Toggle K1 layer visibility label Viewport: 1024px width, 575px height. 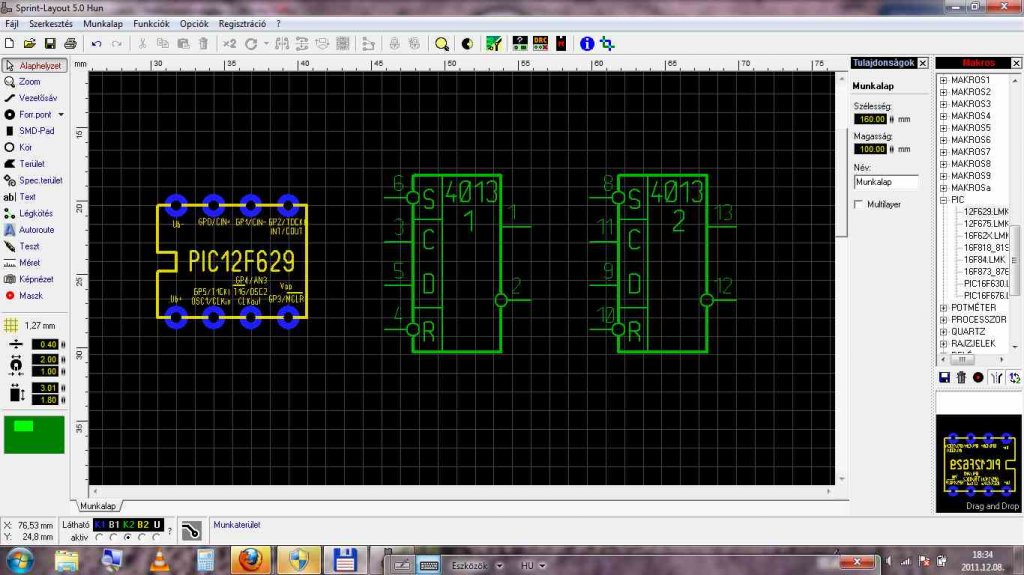[x=100, y=525]
